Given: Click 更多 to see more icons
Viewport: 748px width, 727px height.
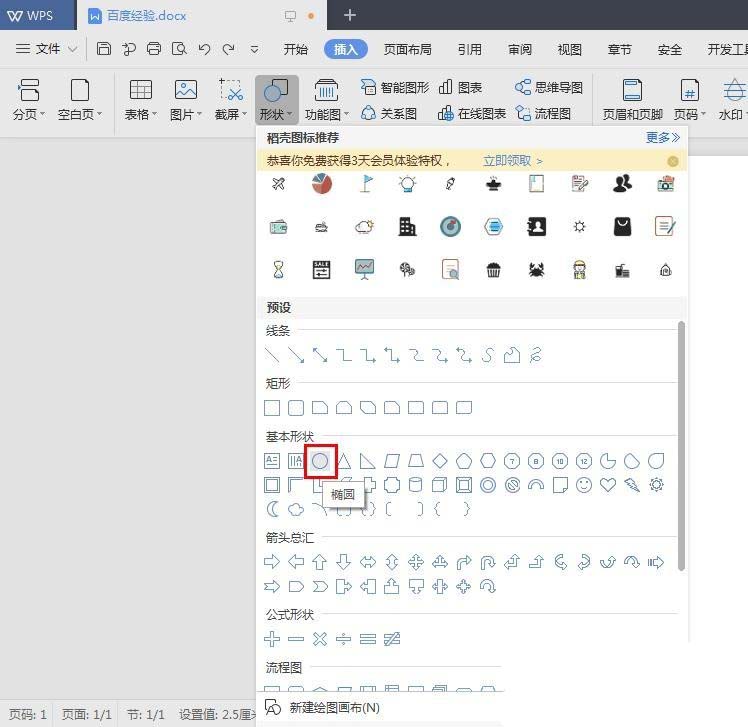Looking at the screenshot, I should pyautogui.click(x=662, y=137).
